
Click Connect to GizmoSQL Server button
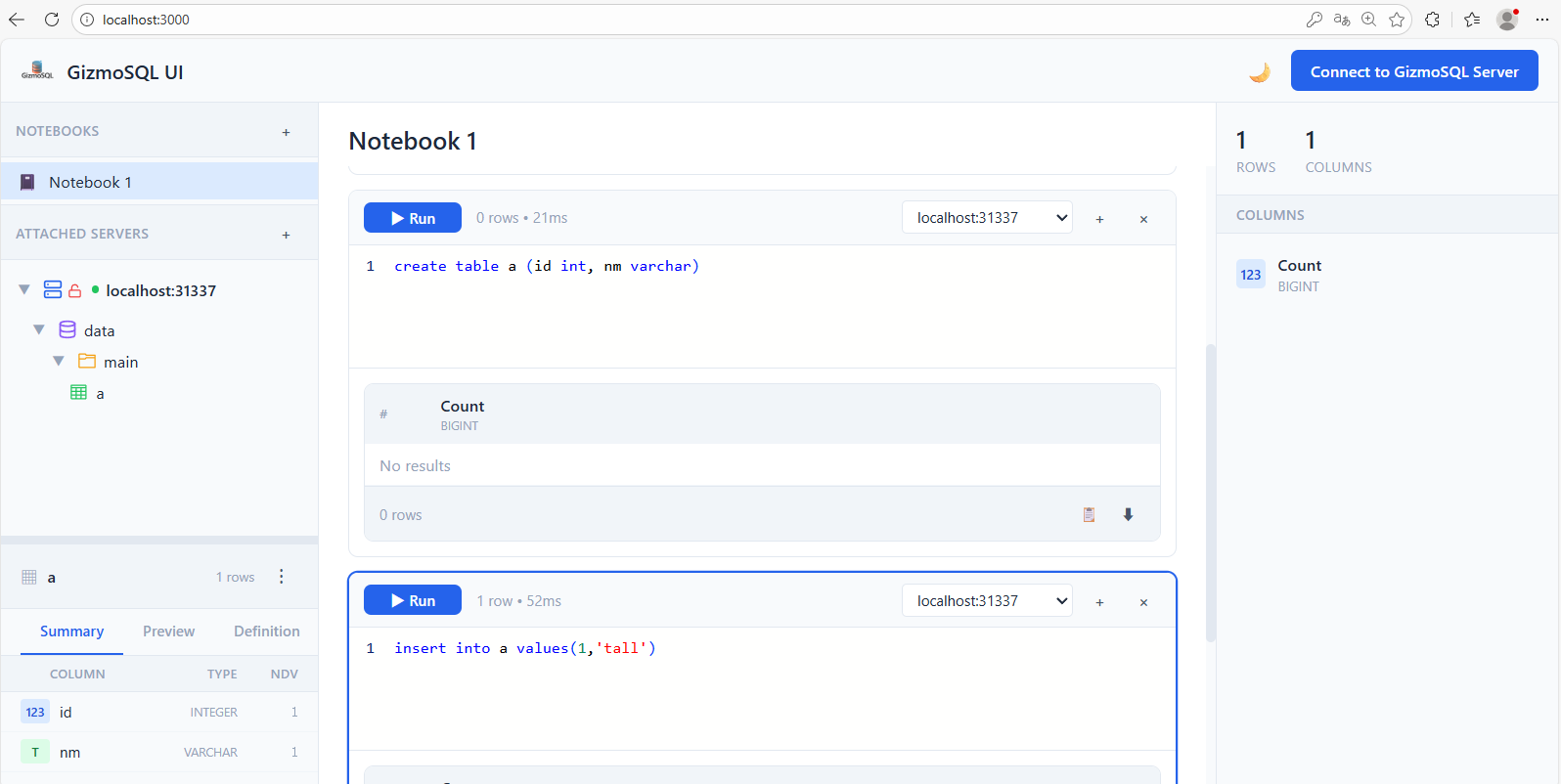tap(1414, 71)
